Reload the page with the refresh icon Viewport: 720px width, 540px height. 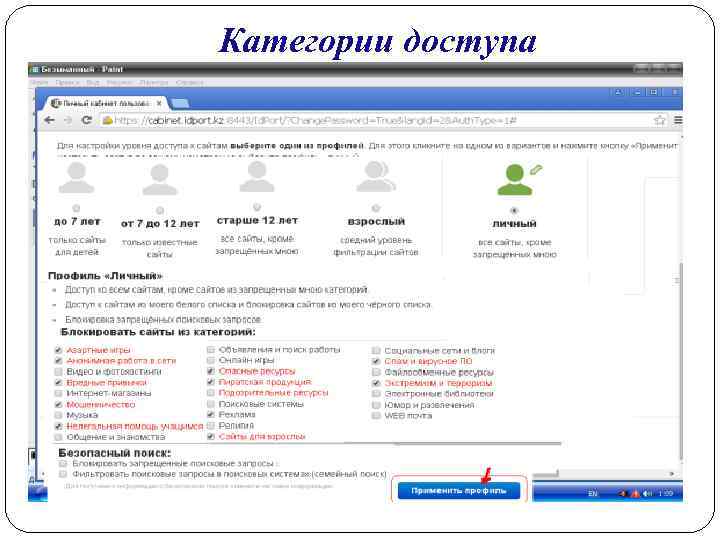point(86,120)
